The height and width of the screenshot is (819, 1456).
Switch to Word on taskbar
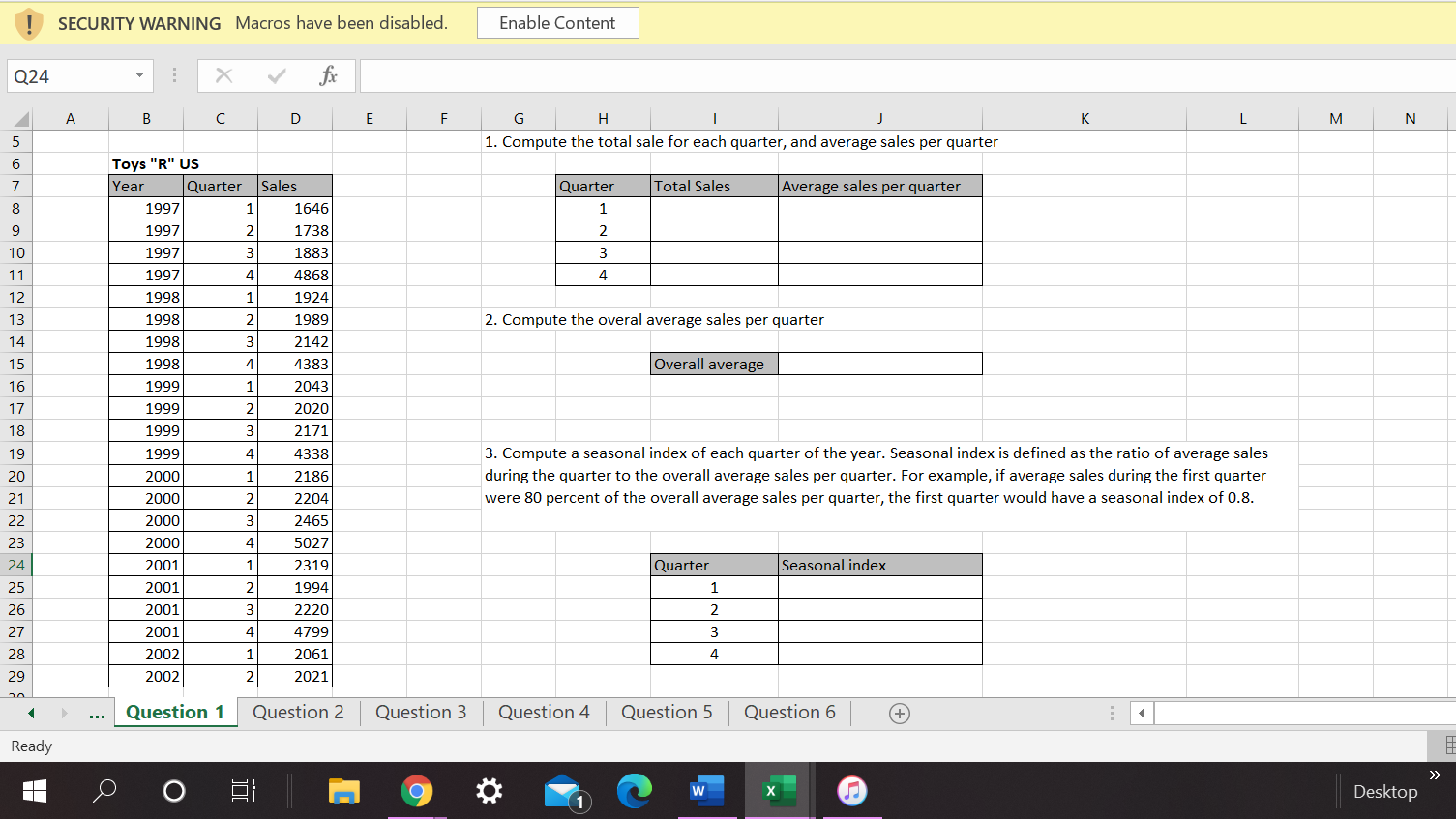click(x=707, y=791)
